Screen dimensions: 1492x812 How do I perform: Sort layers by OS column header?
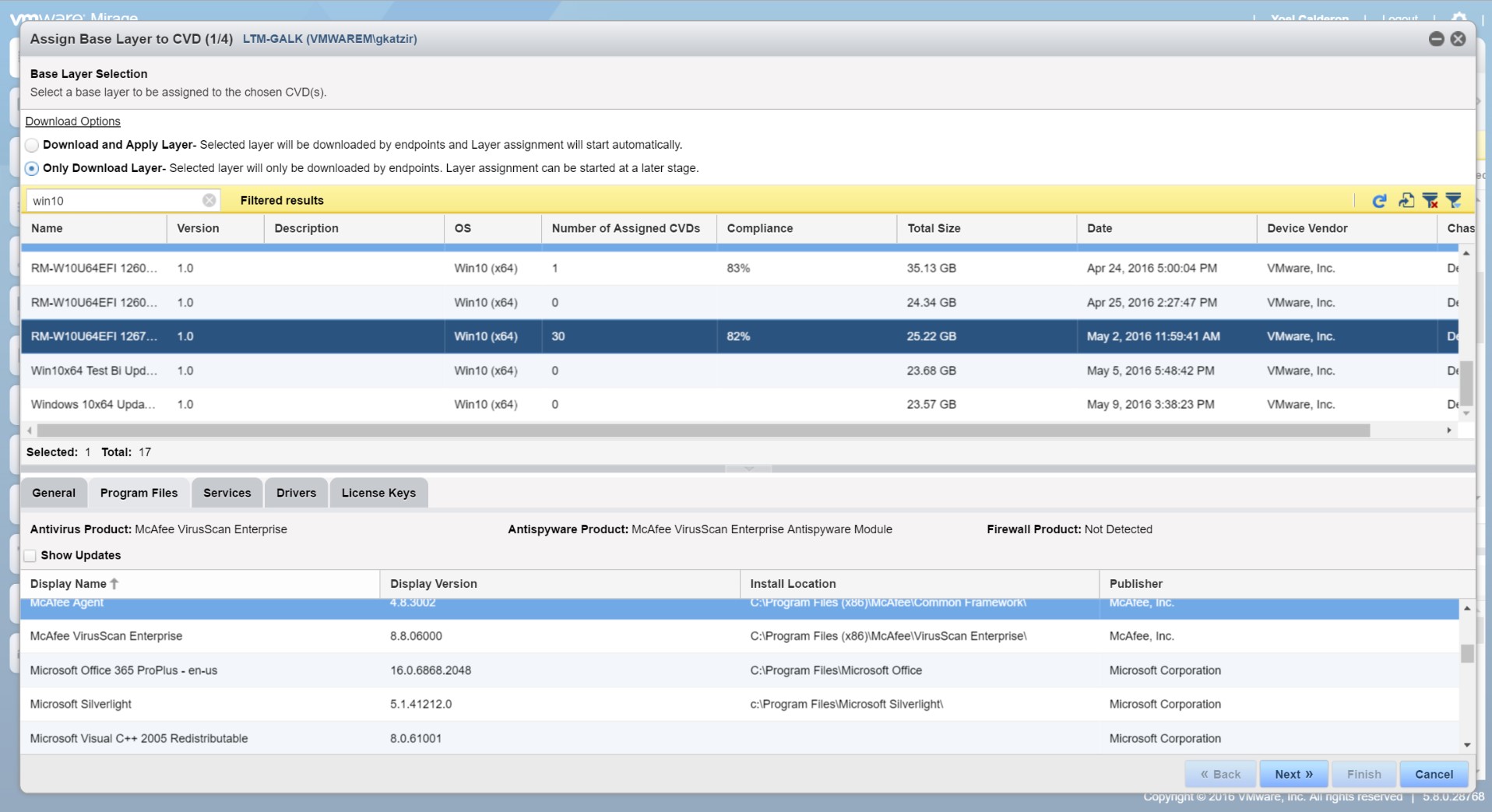pos(493,228)
